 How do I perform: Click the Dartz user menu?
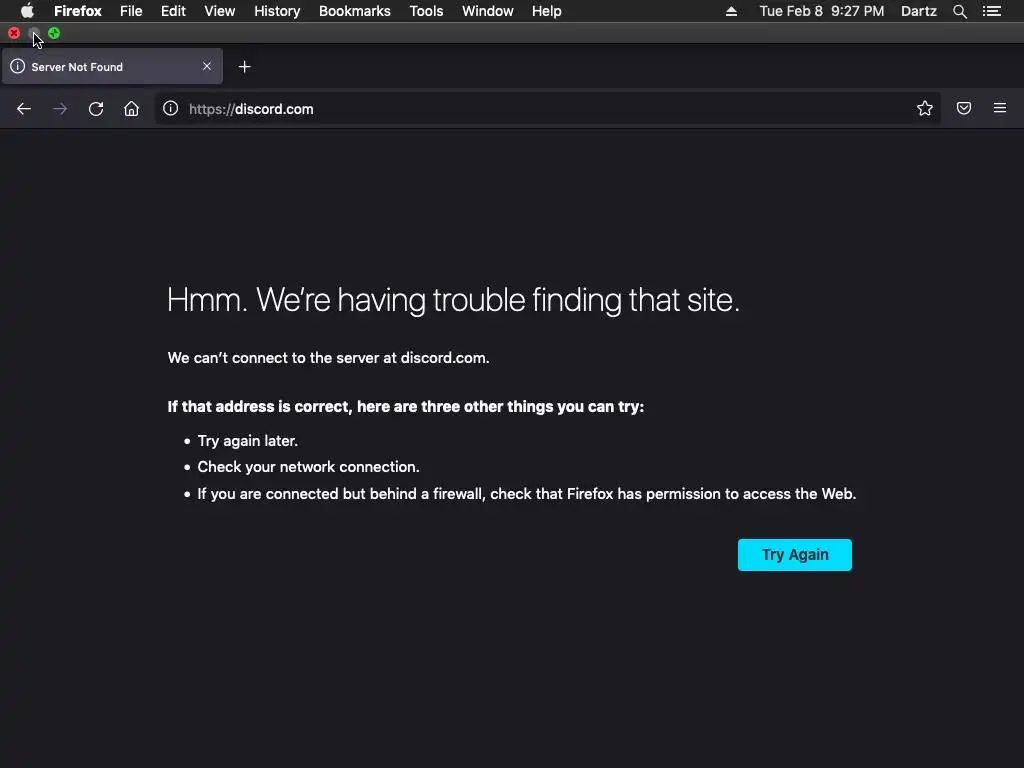[x=919, y=11]
